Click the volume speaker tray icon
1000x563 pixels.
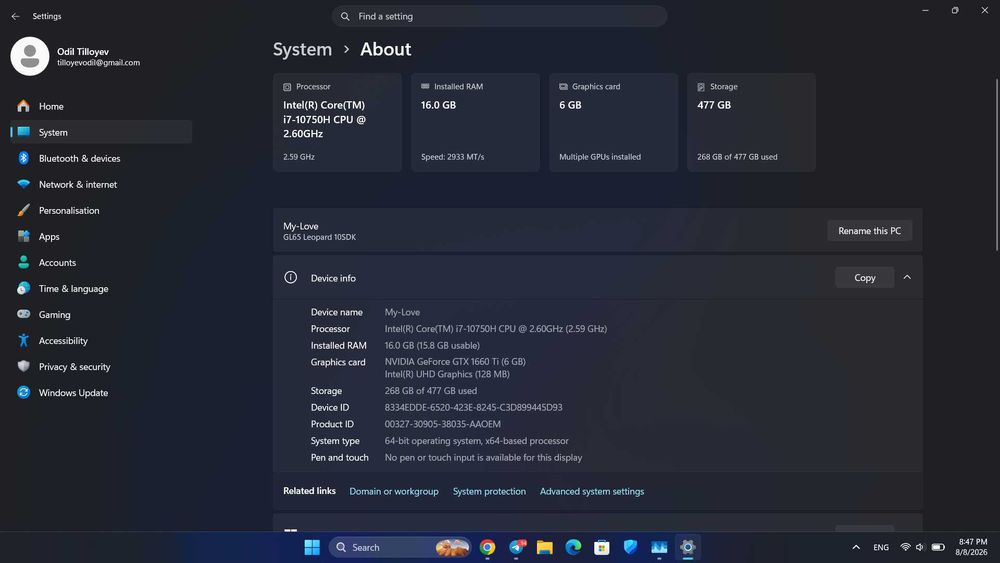click(920, 547)
